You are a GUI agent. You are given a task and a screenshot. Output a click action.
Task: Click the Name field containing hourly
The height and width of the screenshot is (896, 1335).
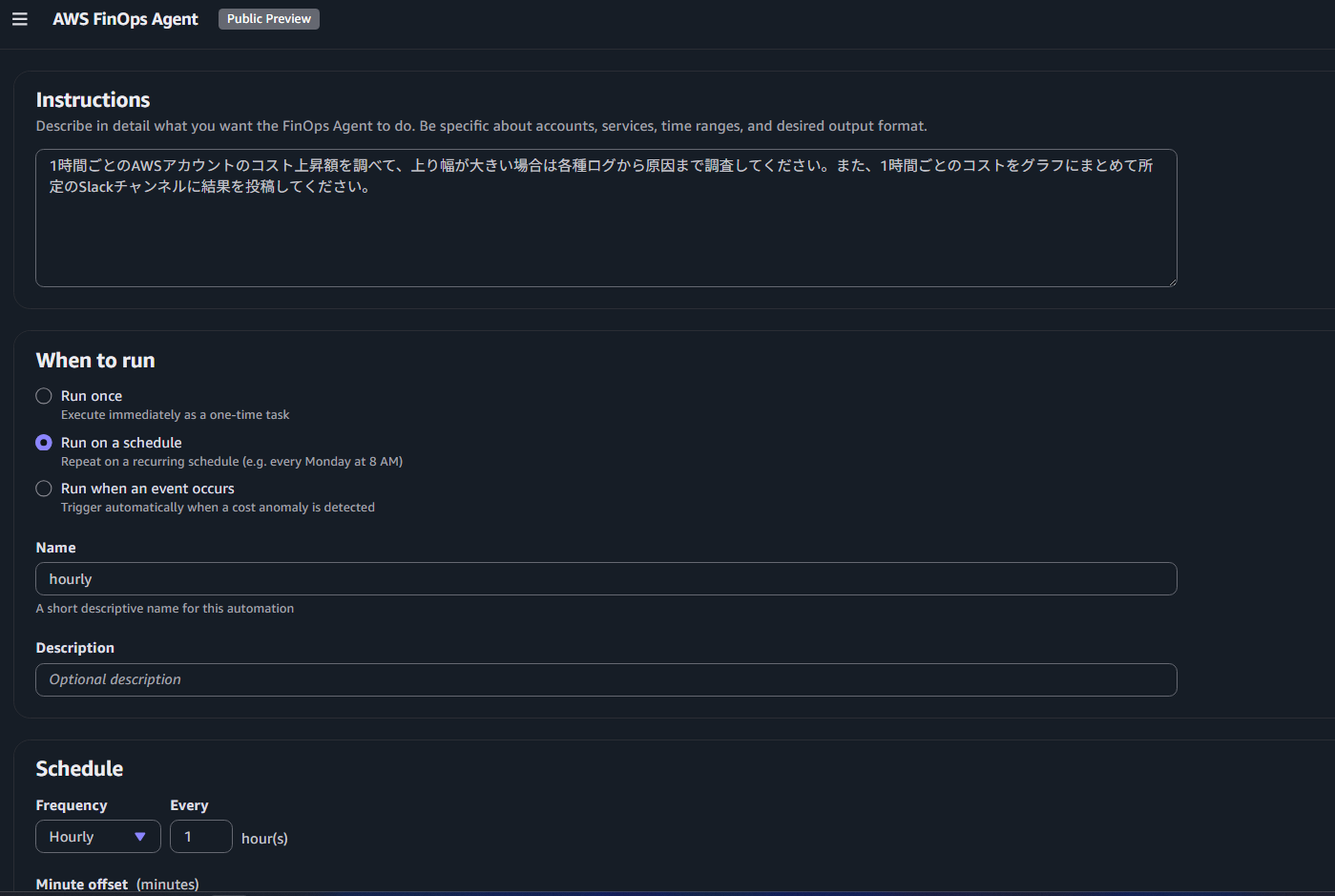(x=606, y=579)
